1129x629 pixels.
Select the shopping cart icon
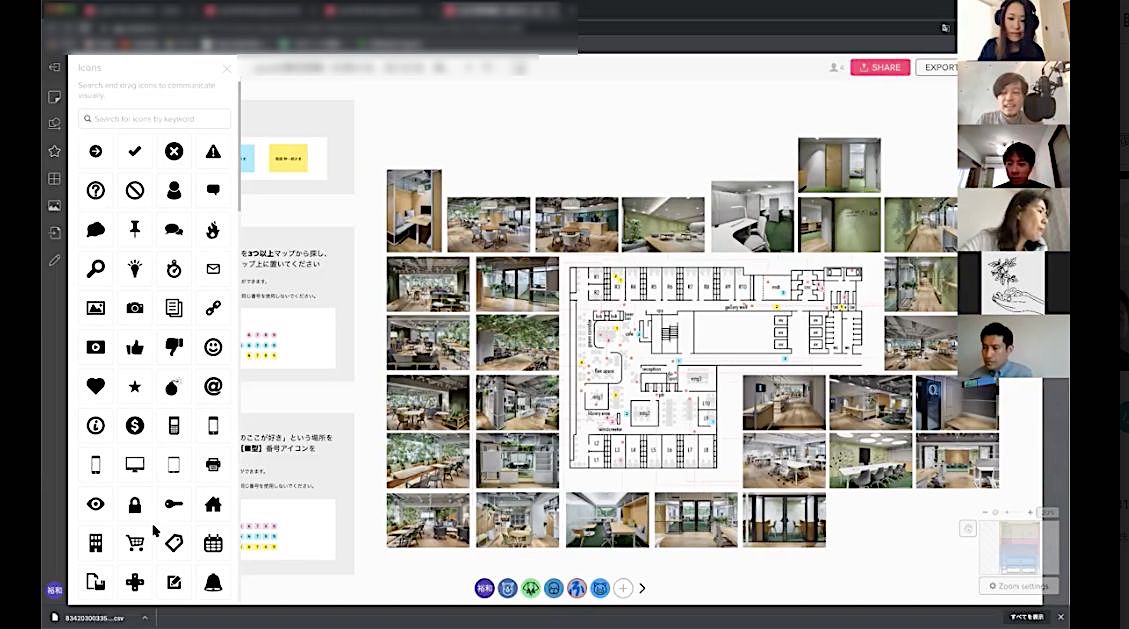click(135, 543)
